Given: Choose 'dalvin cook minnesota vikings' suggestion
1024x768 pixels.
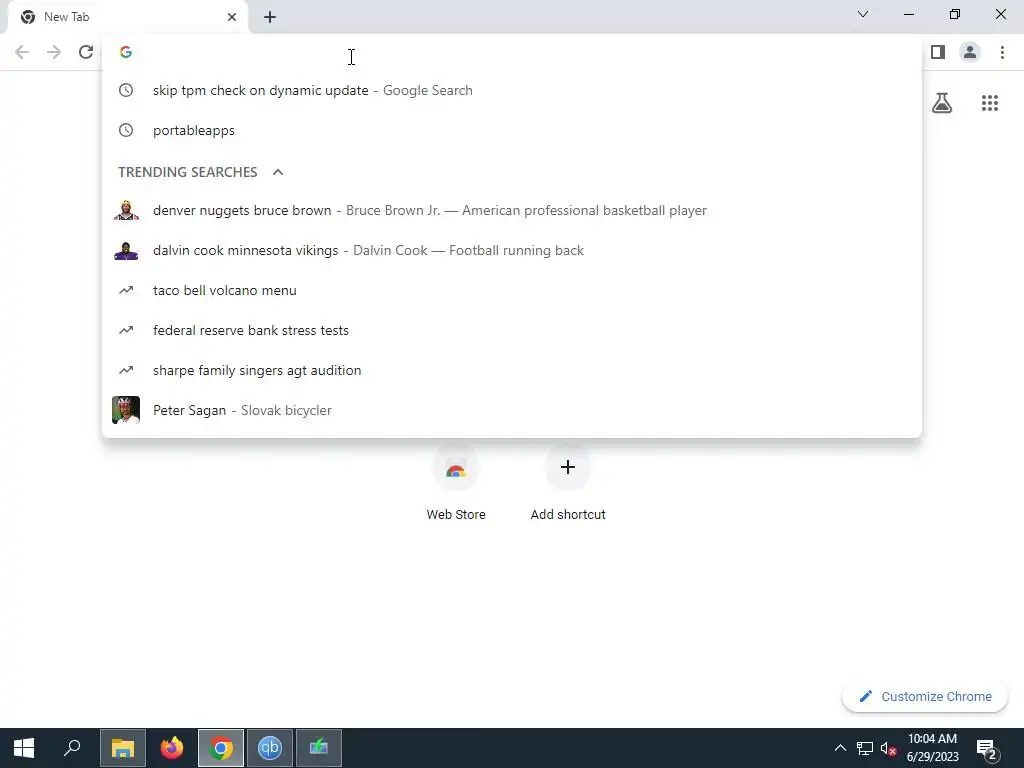Looking at the screenshot, I should (512, 250).
